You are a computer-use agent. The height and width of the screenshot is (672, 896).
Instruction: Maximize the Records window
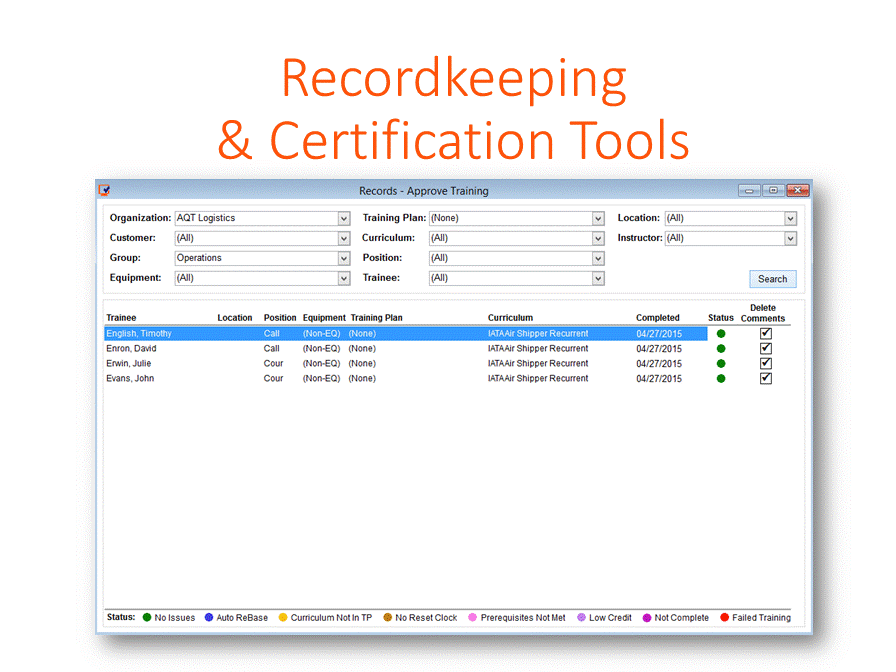773,190
